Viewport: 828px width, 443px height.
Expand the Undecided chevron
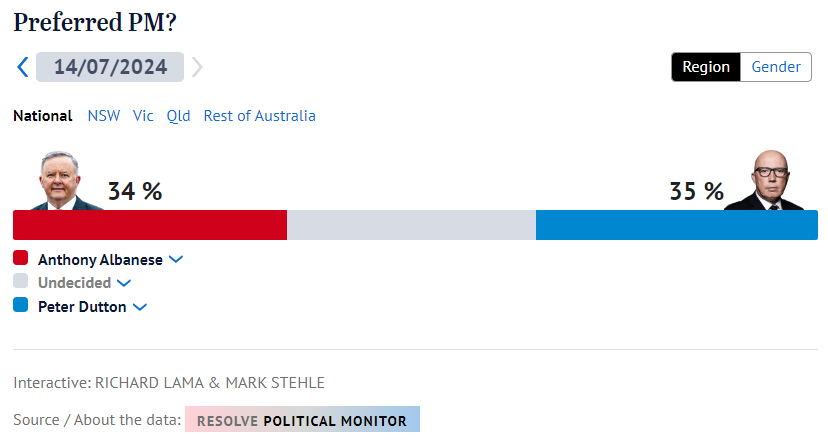[x=124, y=283]
